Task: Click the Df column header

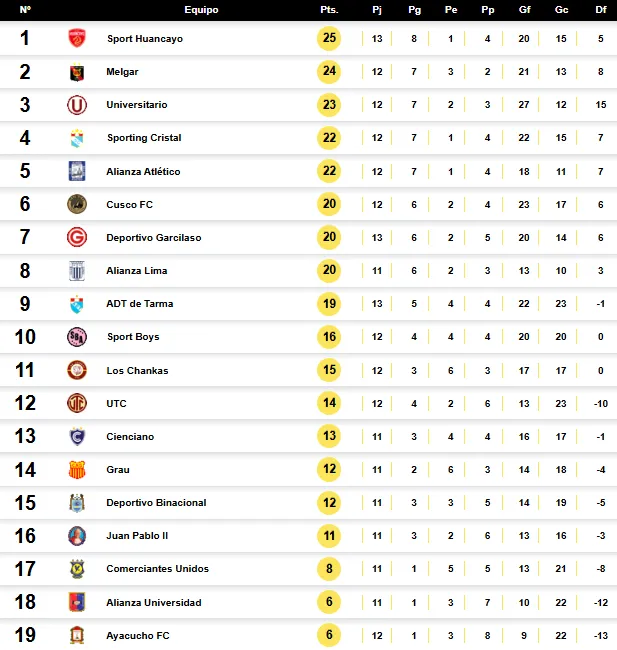Action: coord(601,10)
